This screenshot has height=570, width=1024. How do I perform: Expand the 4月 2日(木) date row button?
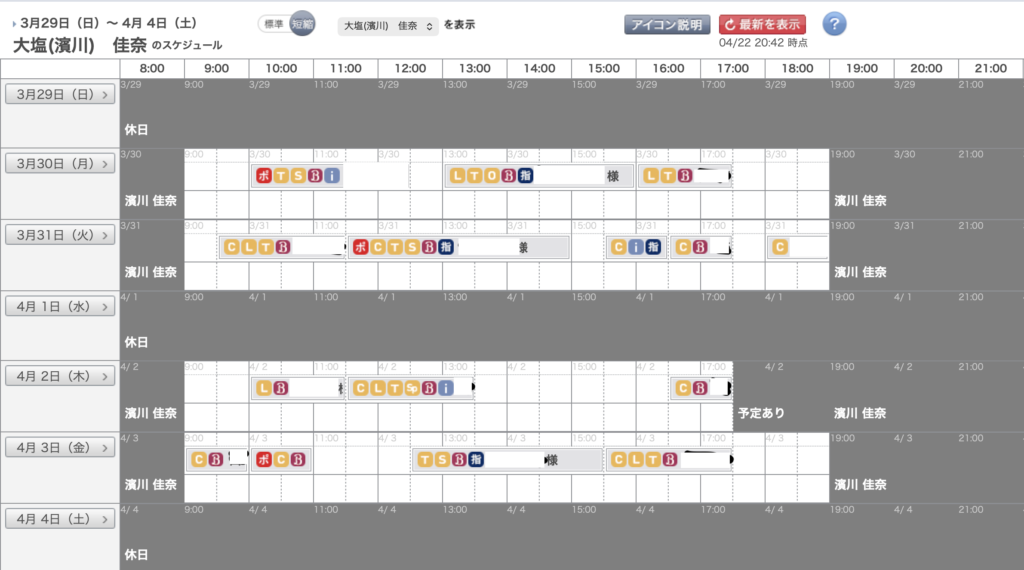pos(59,377)
